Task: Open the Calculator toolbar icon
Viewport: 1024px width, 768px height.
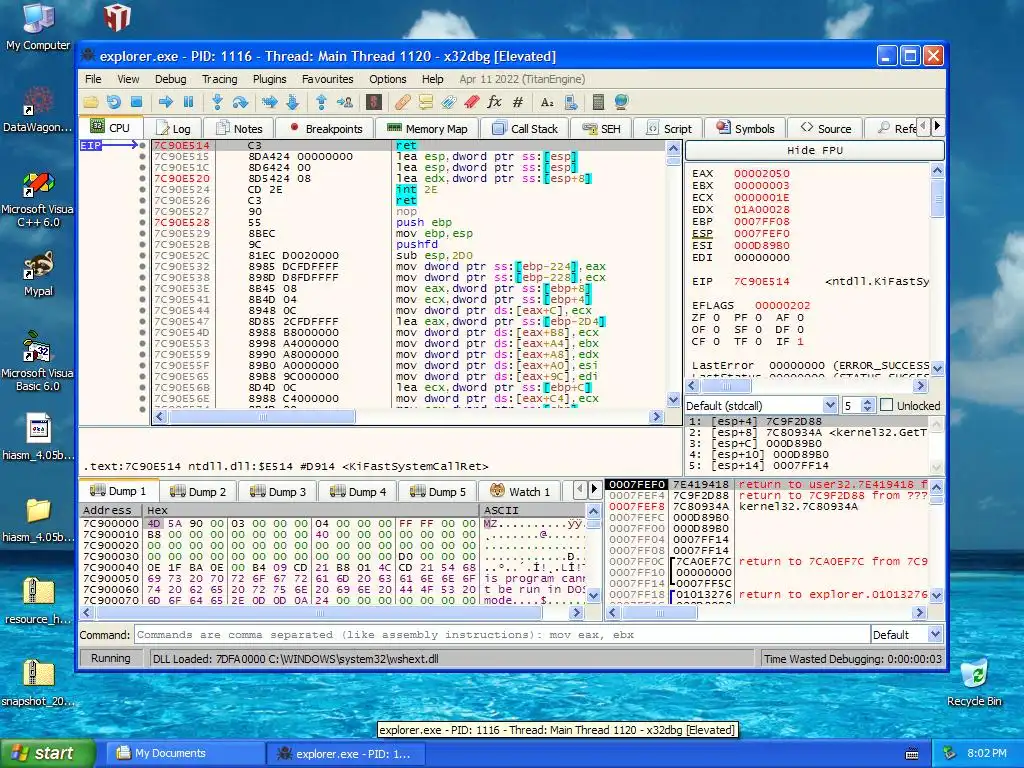Action: tap(598, 102)
